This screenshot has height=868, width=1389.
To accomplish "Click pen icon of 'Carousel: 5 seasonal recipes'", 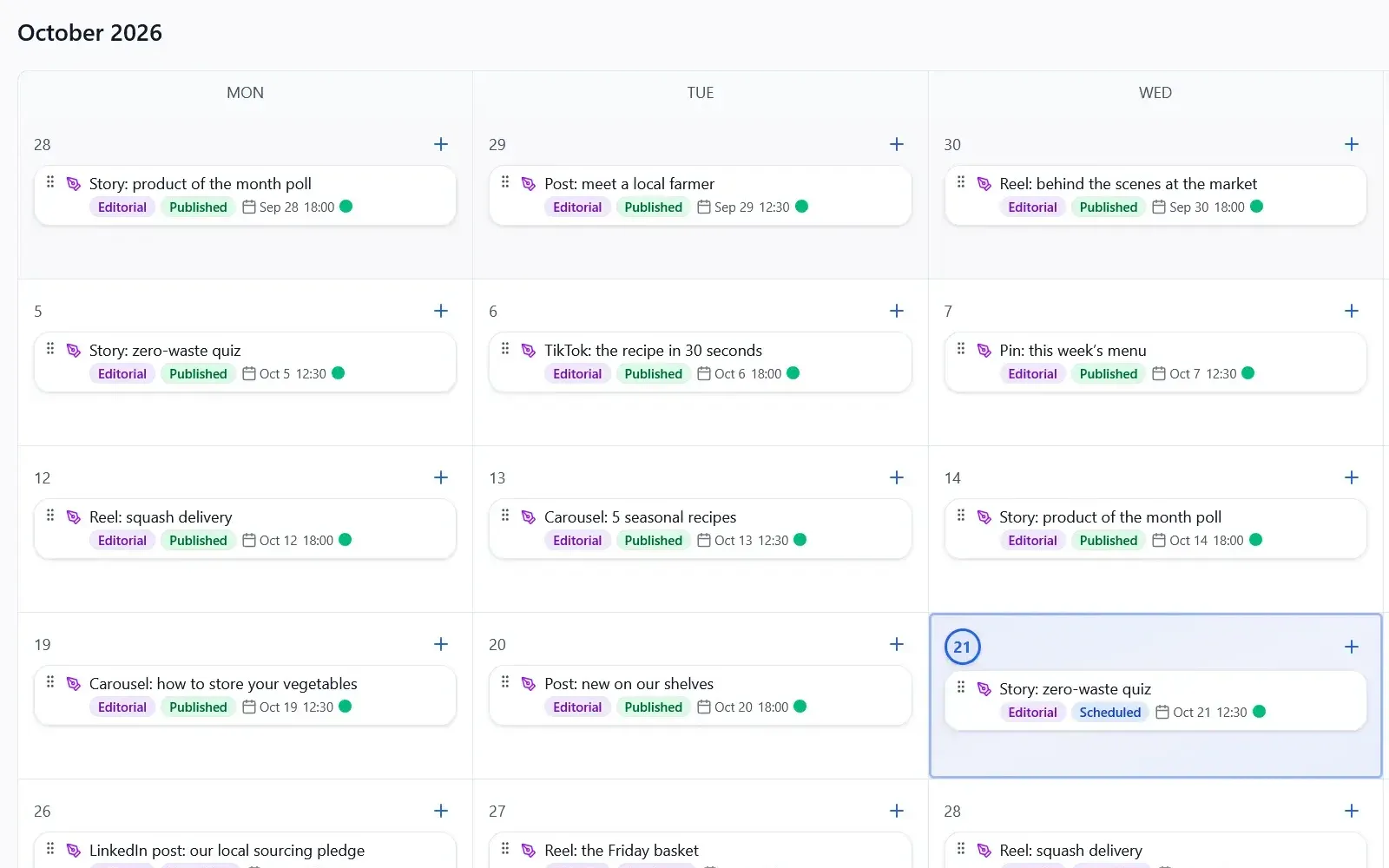I will coord(529,517).
